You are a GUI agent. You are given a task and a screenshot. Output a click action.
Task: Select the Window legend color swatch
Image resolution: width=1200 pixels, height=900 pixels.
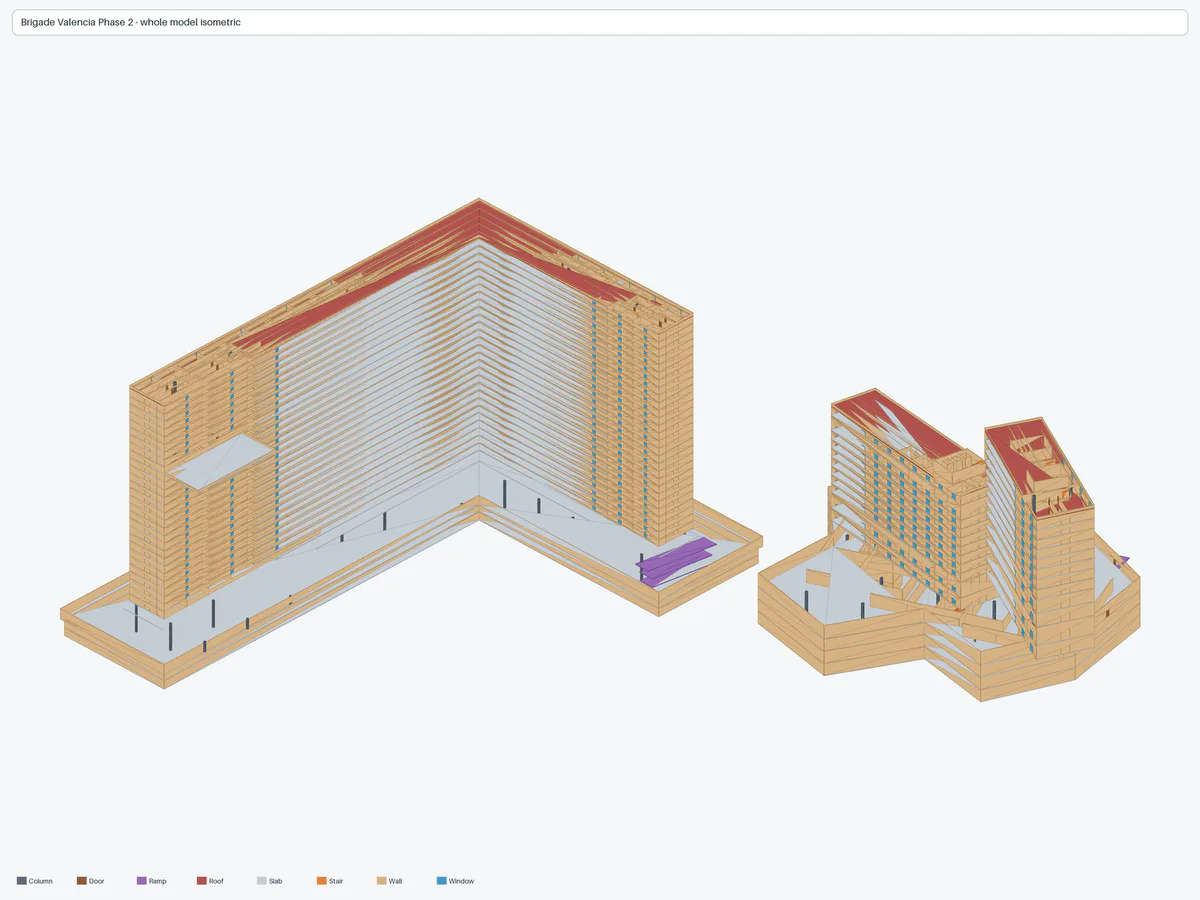click(x=442, y=881)
